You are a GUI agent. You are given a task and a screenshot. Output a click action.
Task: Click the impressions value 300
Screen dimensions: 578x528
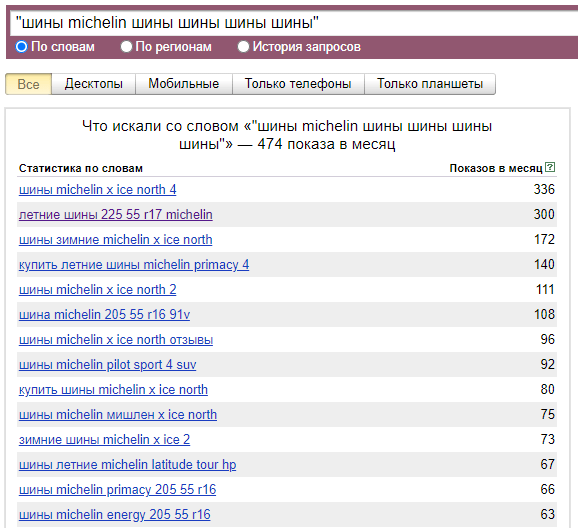pos(544,215)
